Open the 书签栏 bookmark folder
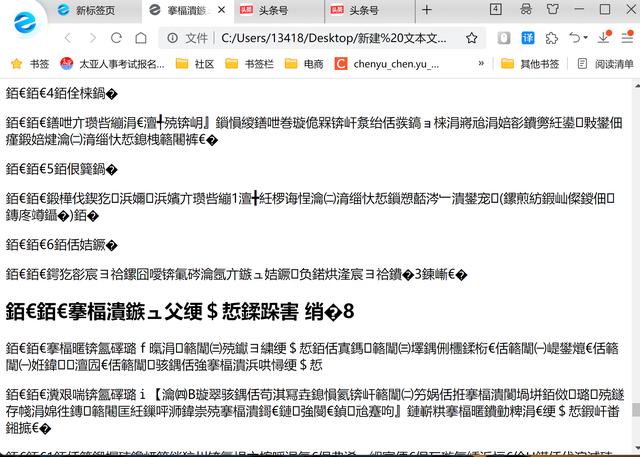640x457 pixels. pyautogui.click(x=249, y=64)
